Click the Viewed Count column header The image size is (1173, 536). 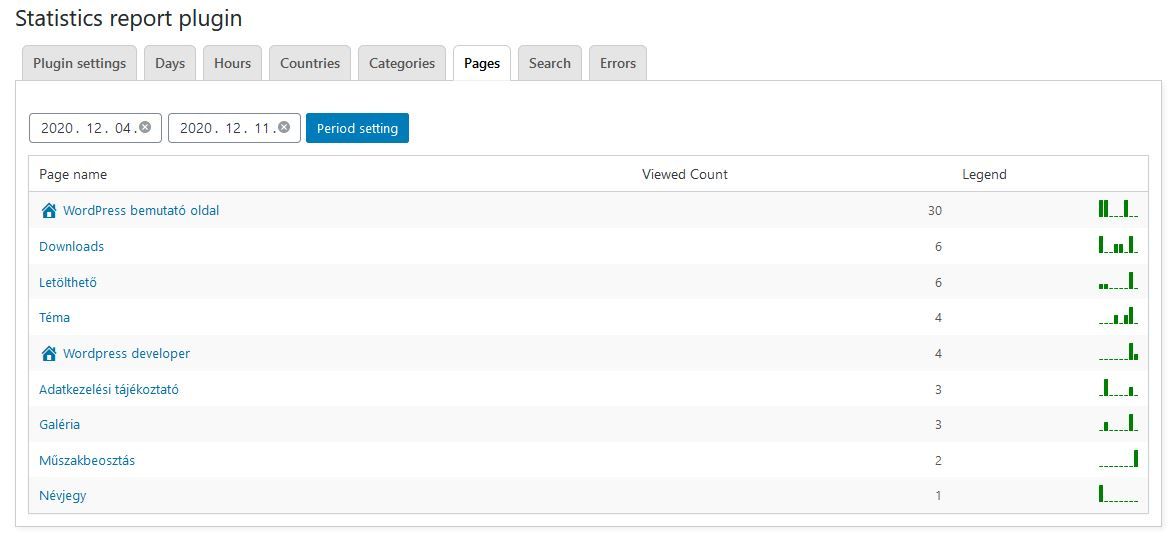tap(685, 174)
